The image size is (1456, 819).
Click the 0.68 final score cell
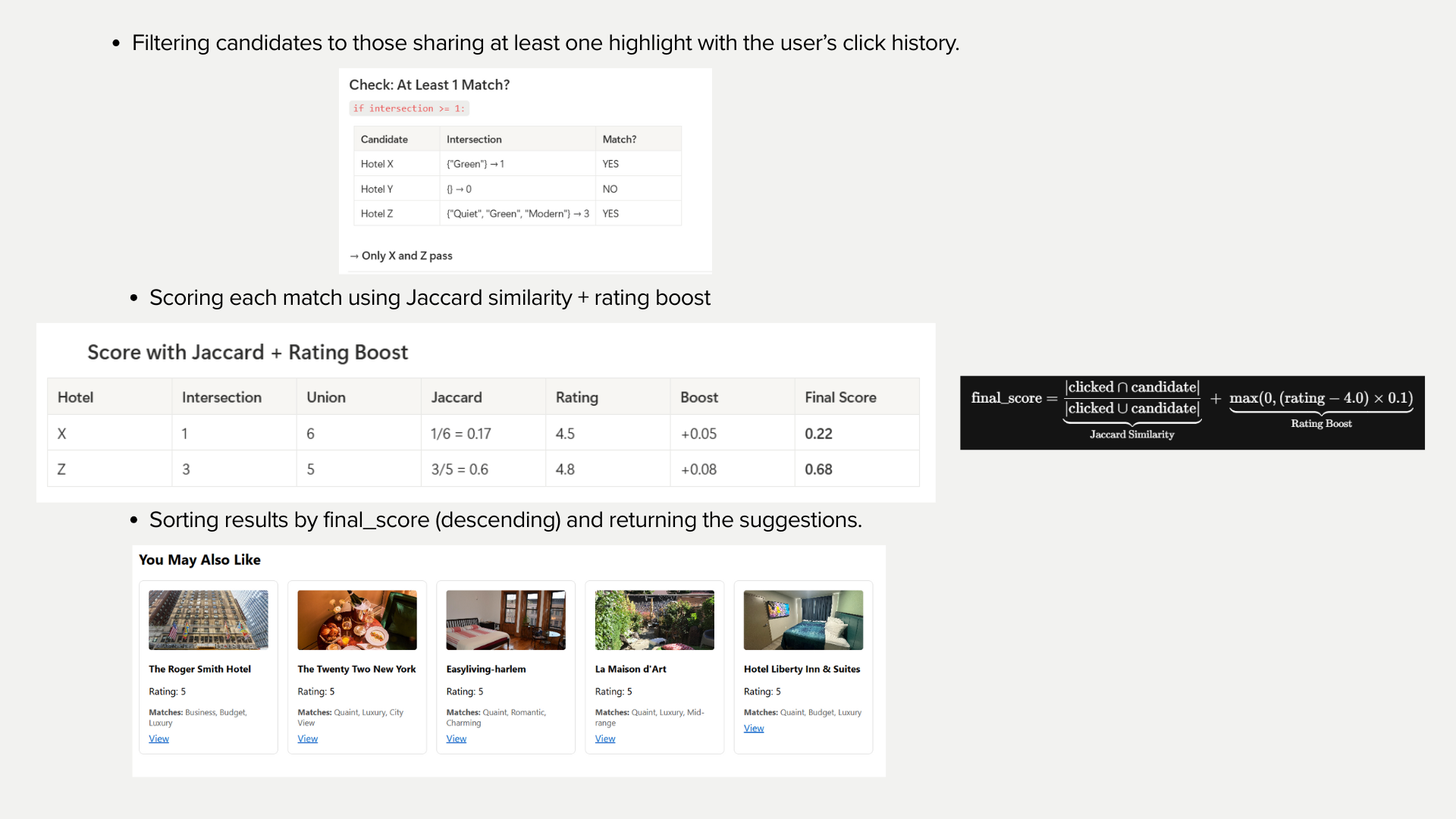[818, 469]
